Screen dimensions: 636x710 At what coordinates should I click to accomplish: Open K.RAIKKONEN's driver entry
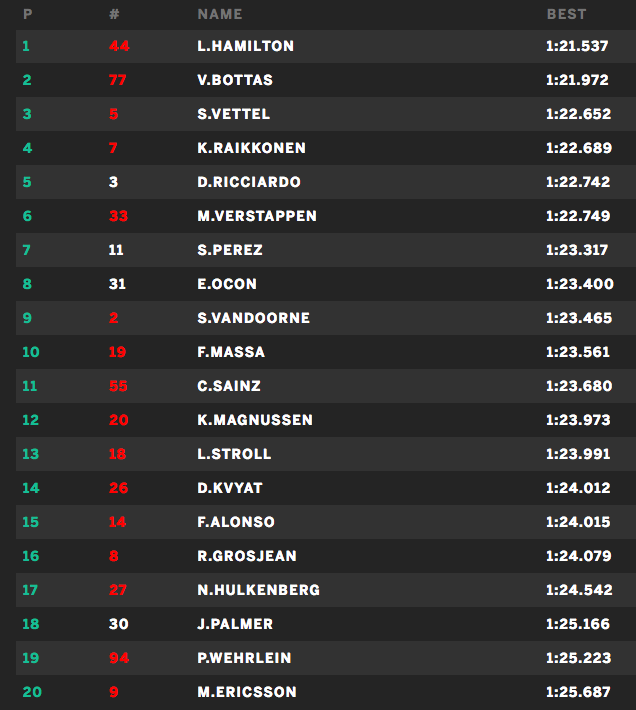252,148
